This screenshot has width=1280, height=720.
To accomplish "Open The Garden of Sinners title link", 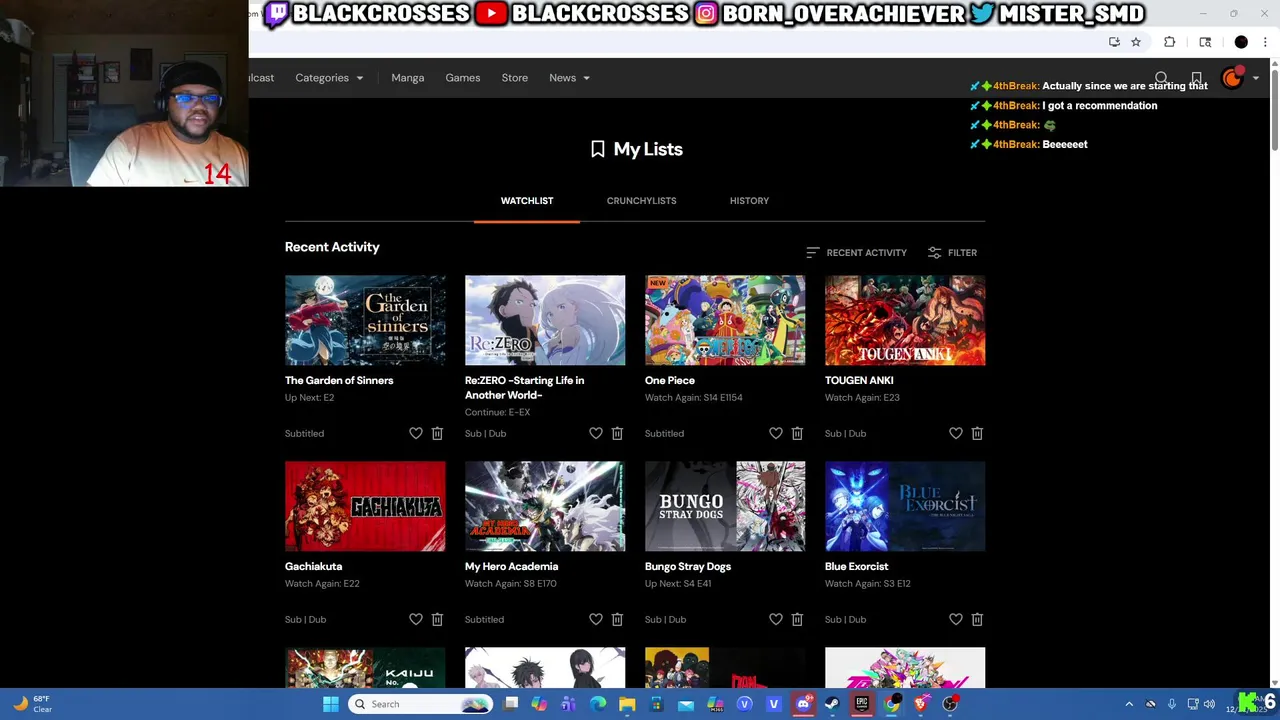I will pyautogui.click(x=339, y=381).
